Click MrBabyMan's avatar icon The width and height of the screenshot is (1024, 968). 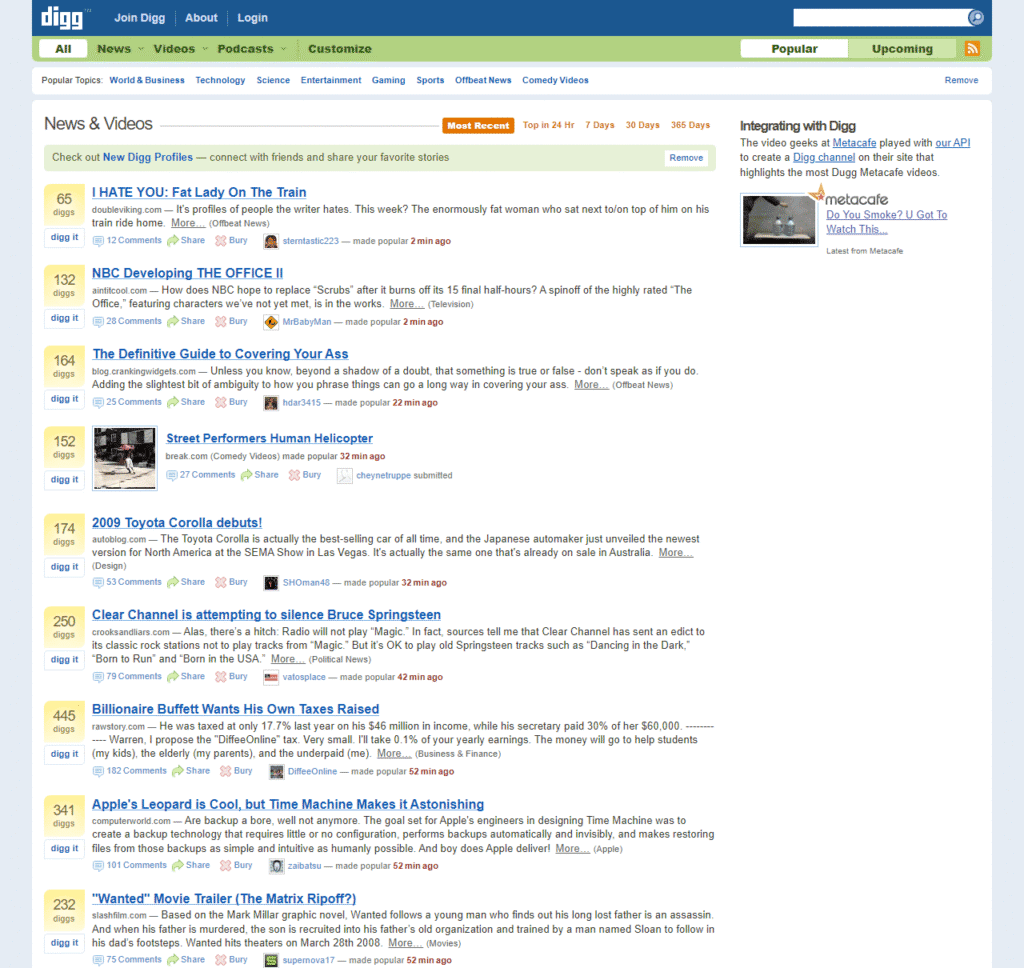click(x=270, y=322)
